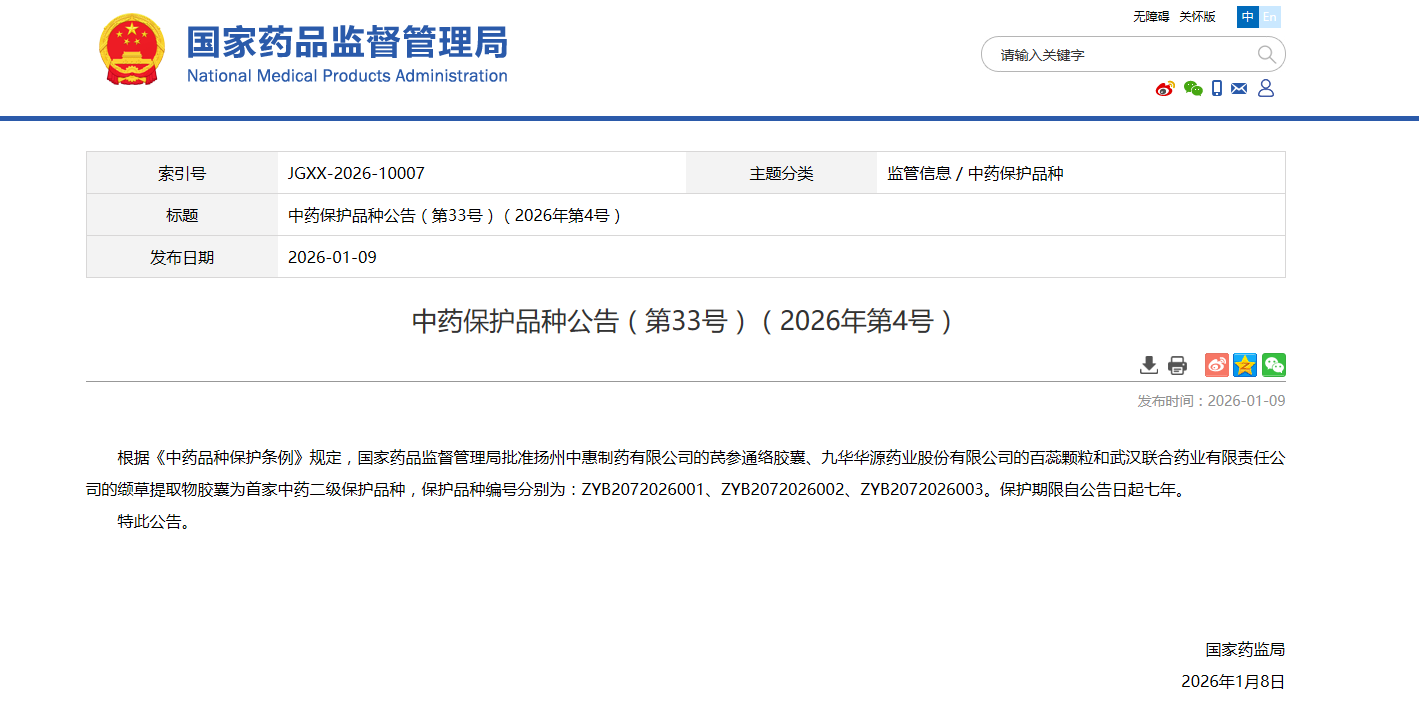Share article via the red Weibo square button

click(1216, 365)
